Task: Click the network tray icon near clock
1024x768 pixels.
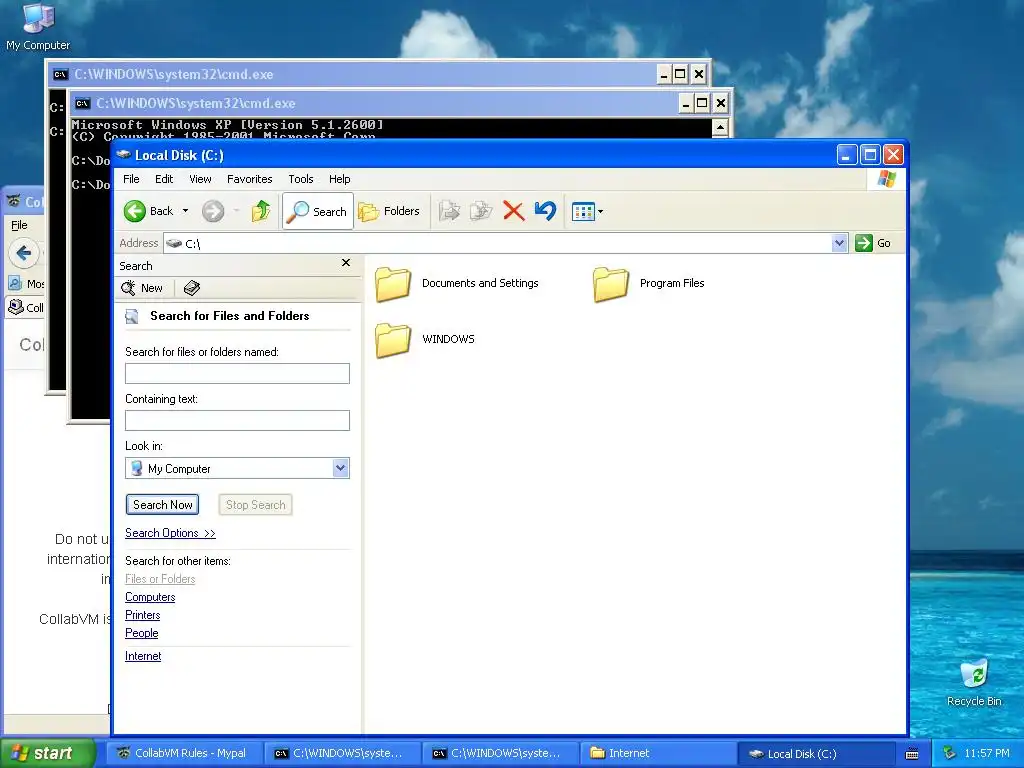Action: tap(950, 753)
